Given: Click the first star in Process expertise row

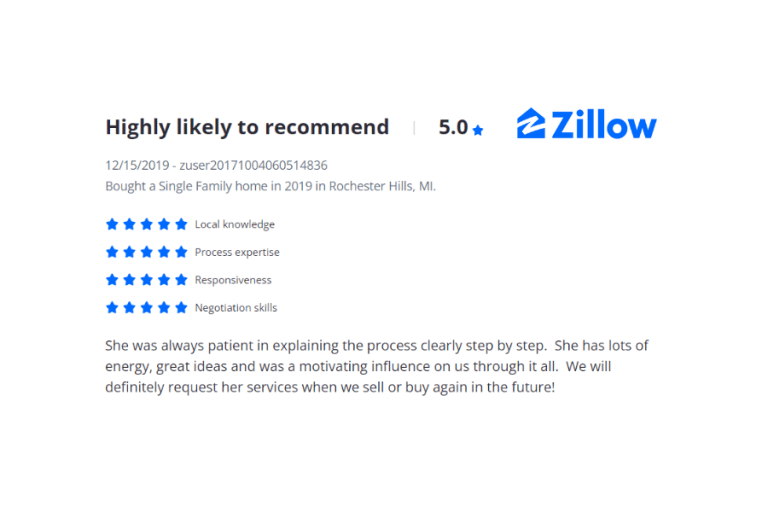Looking at the screenshot, I should point(112,252).
